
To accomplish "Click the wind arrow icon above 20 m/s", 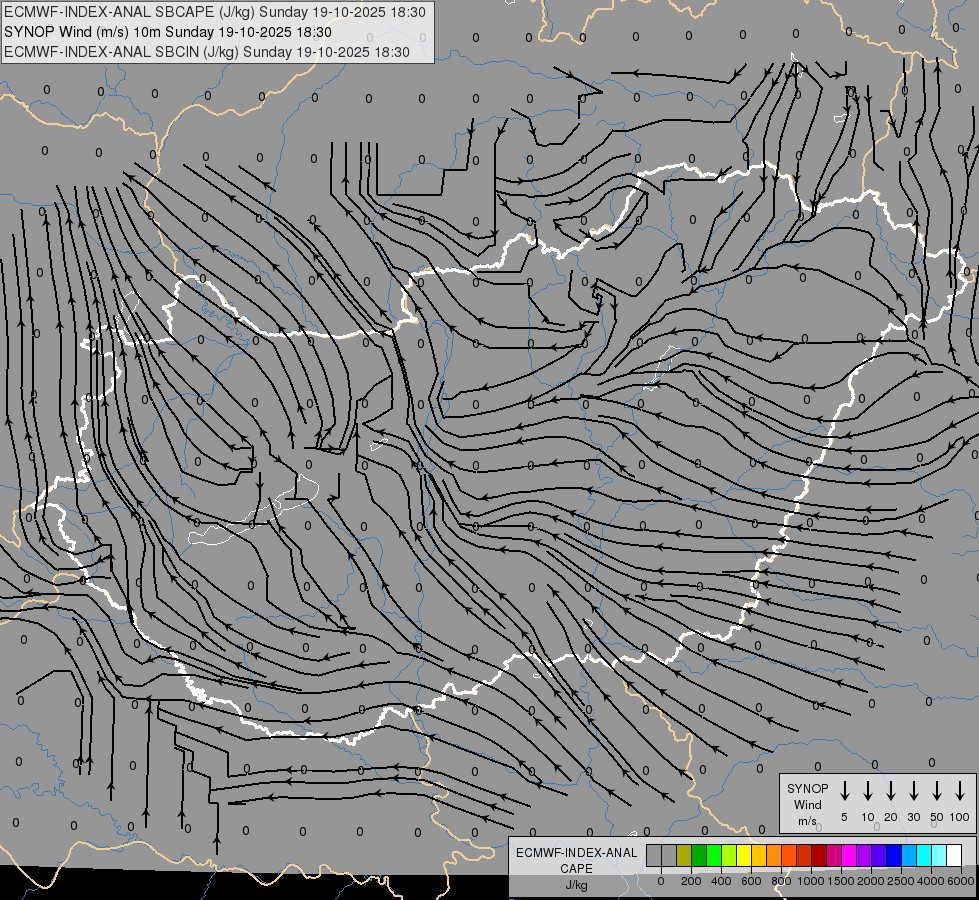I will pos(891,791).
